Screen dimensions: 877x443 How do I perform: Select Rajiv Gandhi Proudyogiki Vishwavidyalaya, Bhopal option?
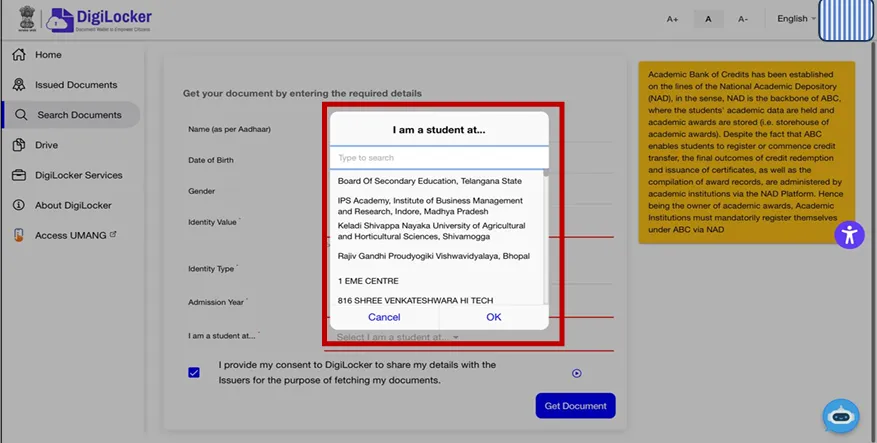(x=433, y=256)
